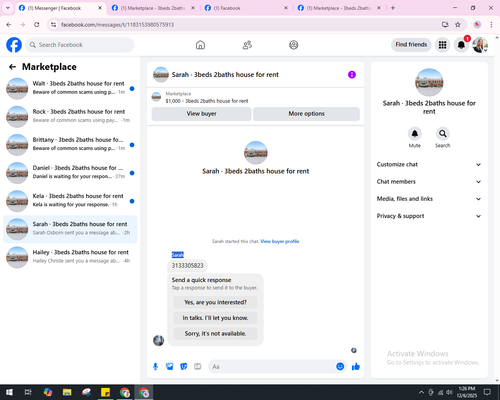Show hidden system tray icons
This screenshot has height=400, width=500.
(421, 392)
